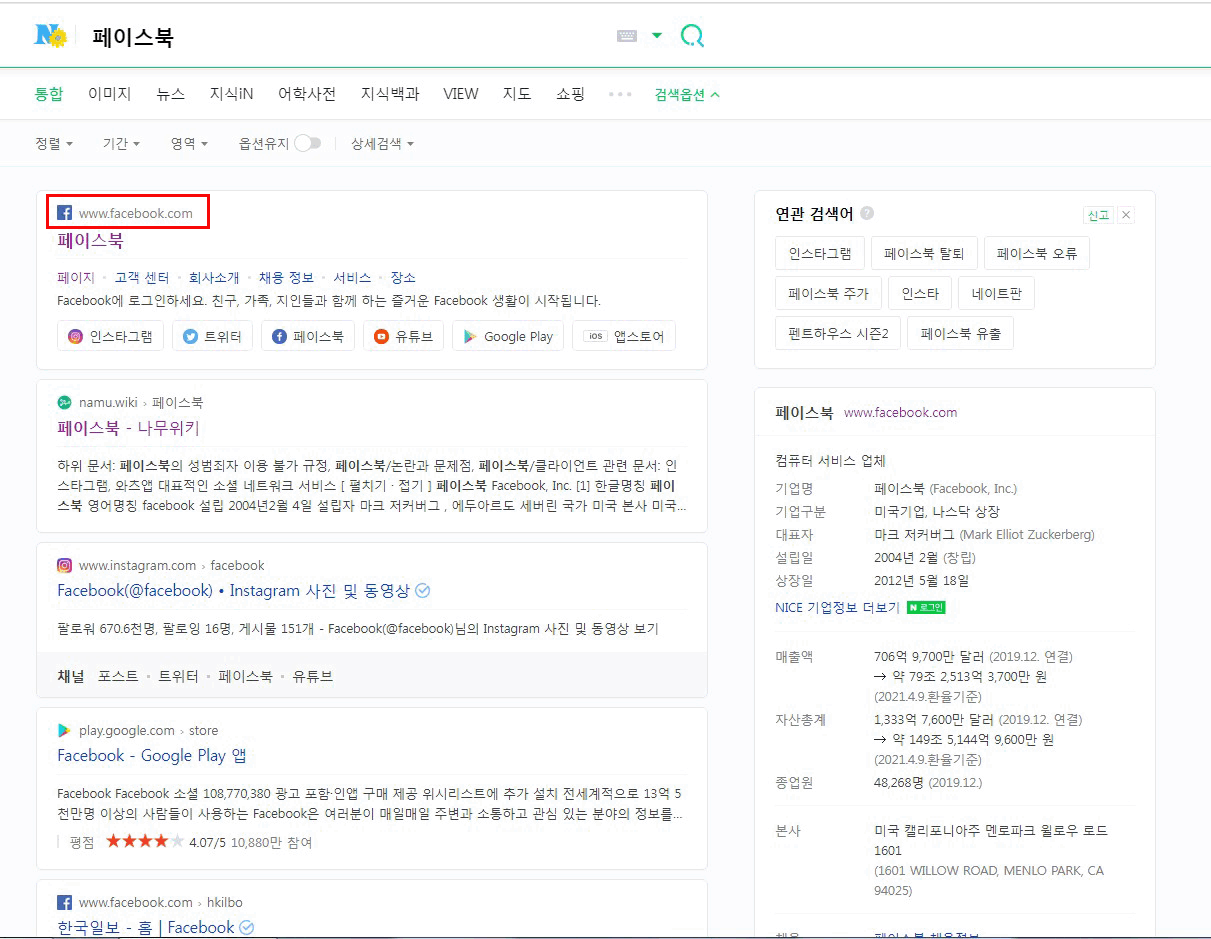The height and width of the screenshot is (939, 1211).
Task: Click the 트위터 channel button
Action: tap(212, 336)
